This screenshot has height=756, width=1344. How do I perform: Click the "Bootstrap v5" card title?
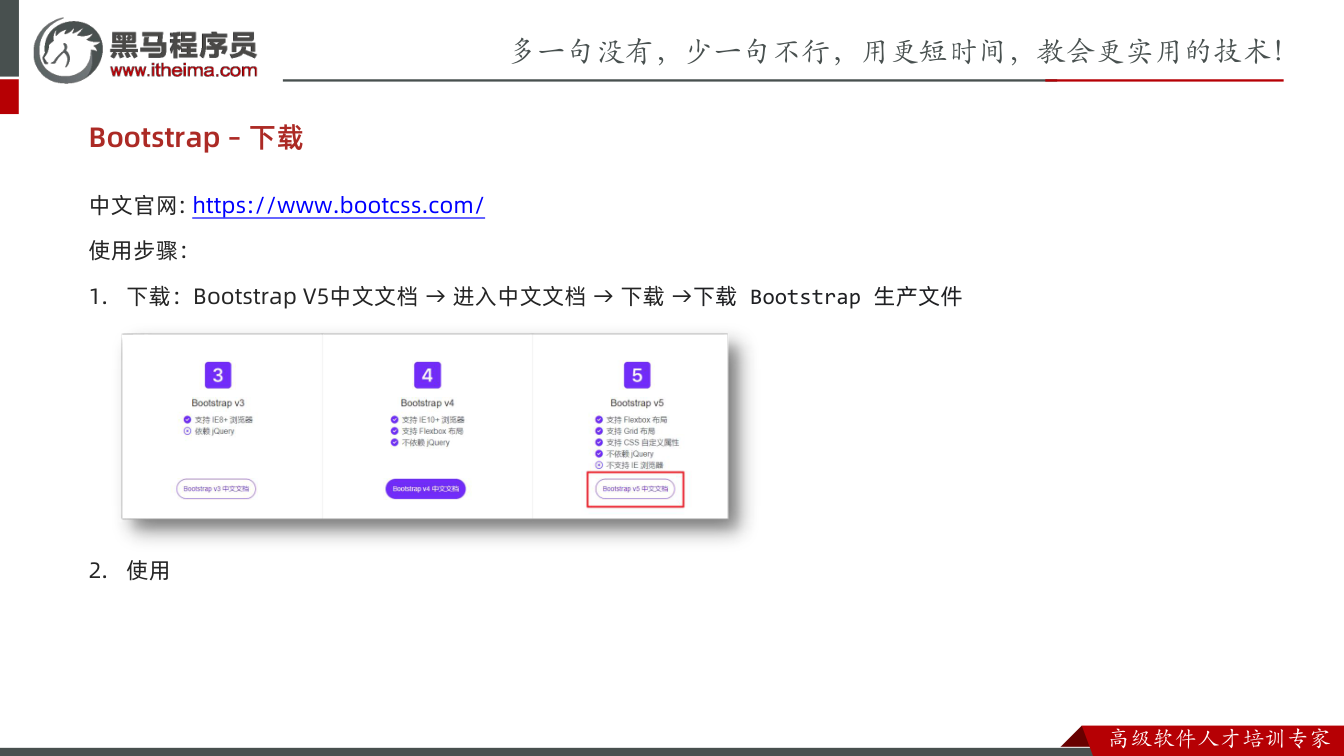[637, 403]
